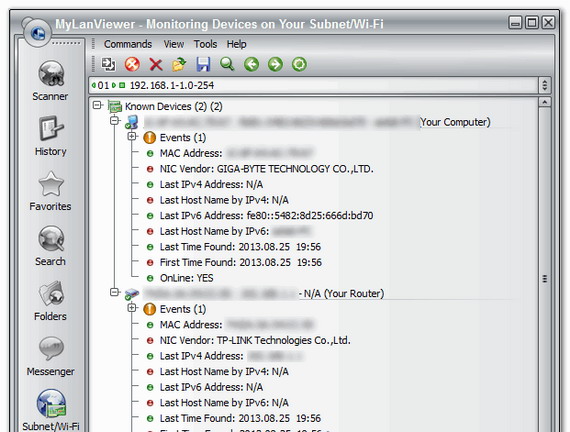Maximize the MyLanViewer window
Screen dimensions: 570x432
click(532, 23)
